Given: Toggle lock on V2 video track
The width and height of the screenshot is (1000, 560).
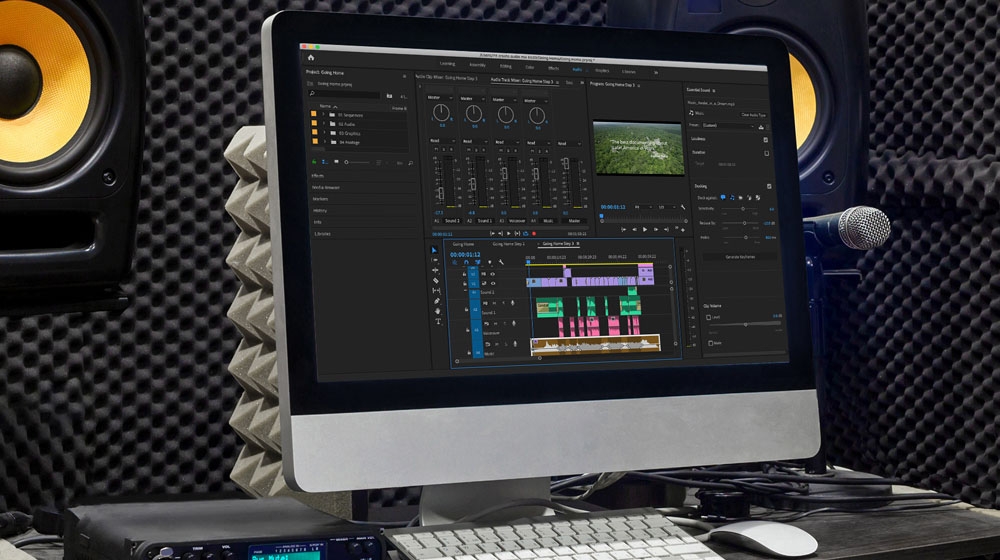Looking at the screenshot, I should coord(464,274).
